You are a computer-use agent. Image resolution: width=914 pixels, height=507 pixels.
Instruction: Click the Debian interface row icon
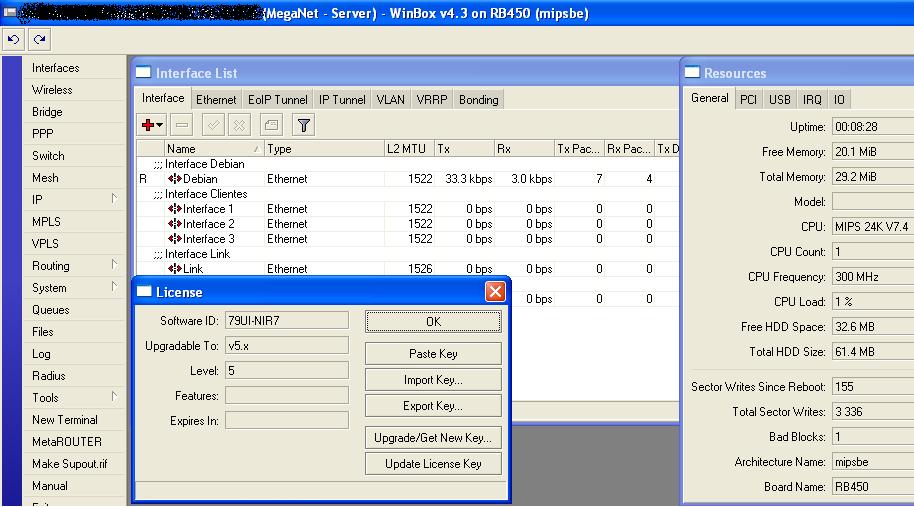click(175, 179)
